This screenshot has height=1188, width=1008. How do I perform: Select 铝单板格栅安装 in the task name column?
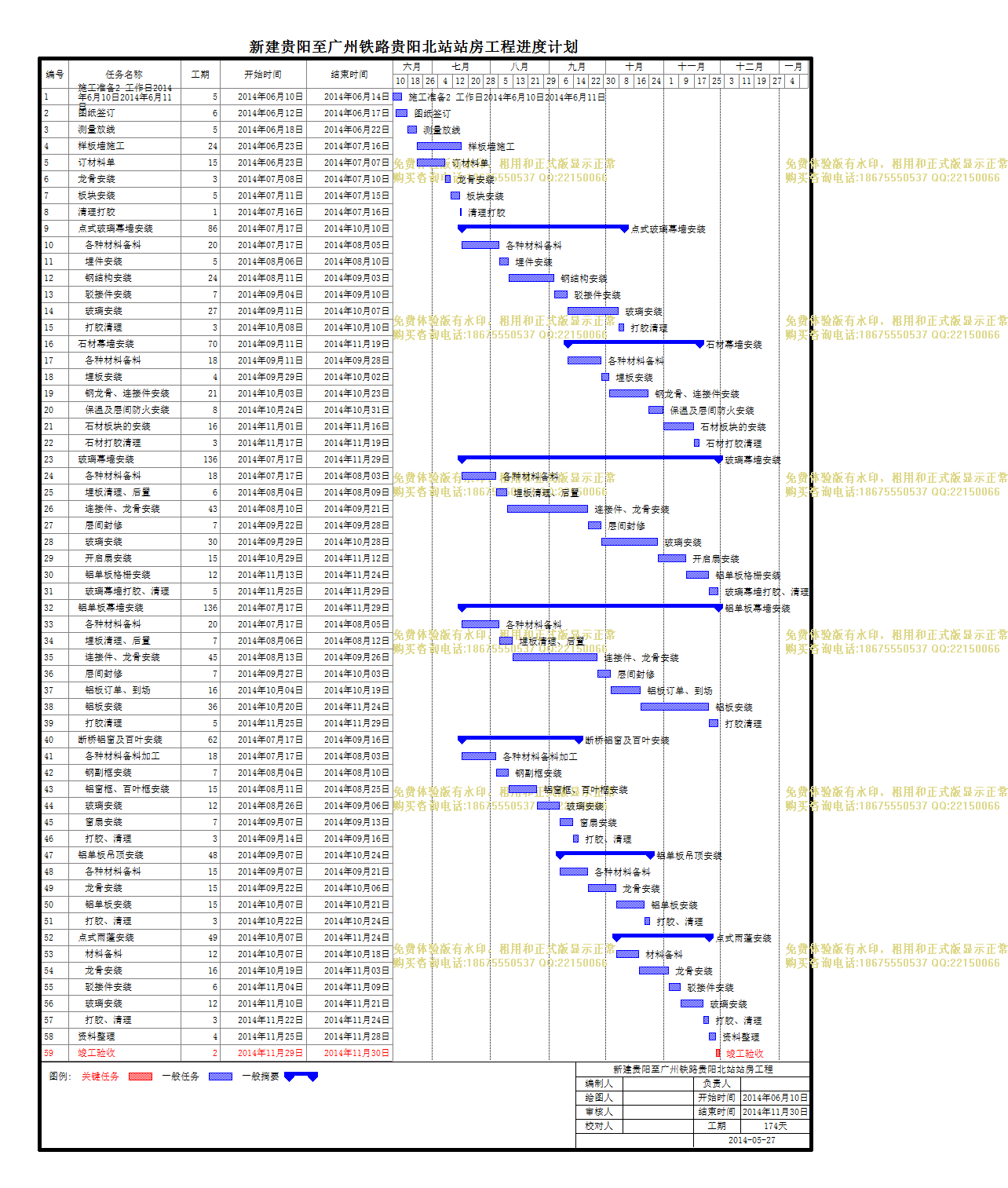click(118, 575)
